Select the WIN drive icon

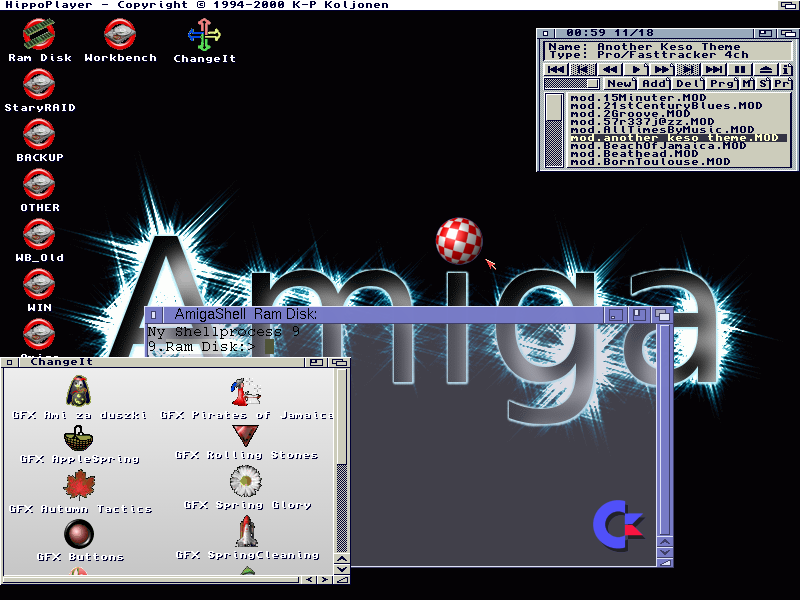(x=39, y=284)
